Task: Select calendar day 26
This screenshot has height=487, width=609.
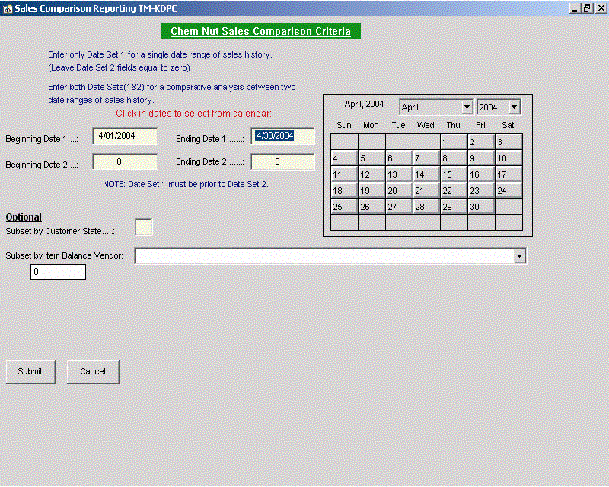Action: click(x=372, y=207)
